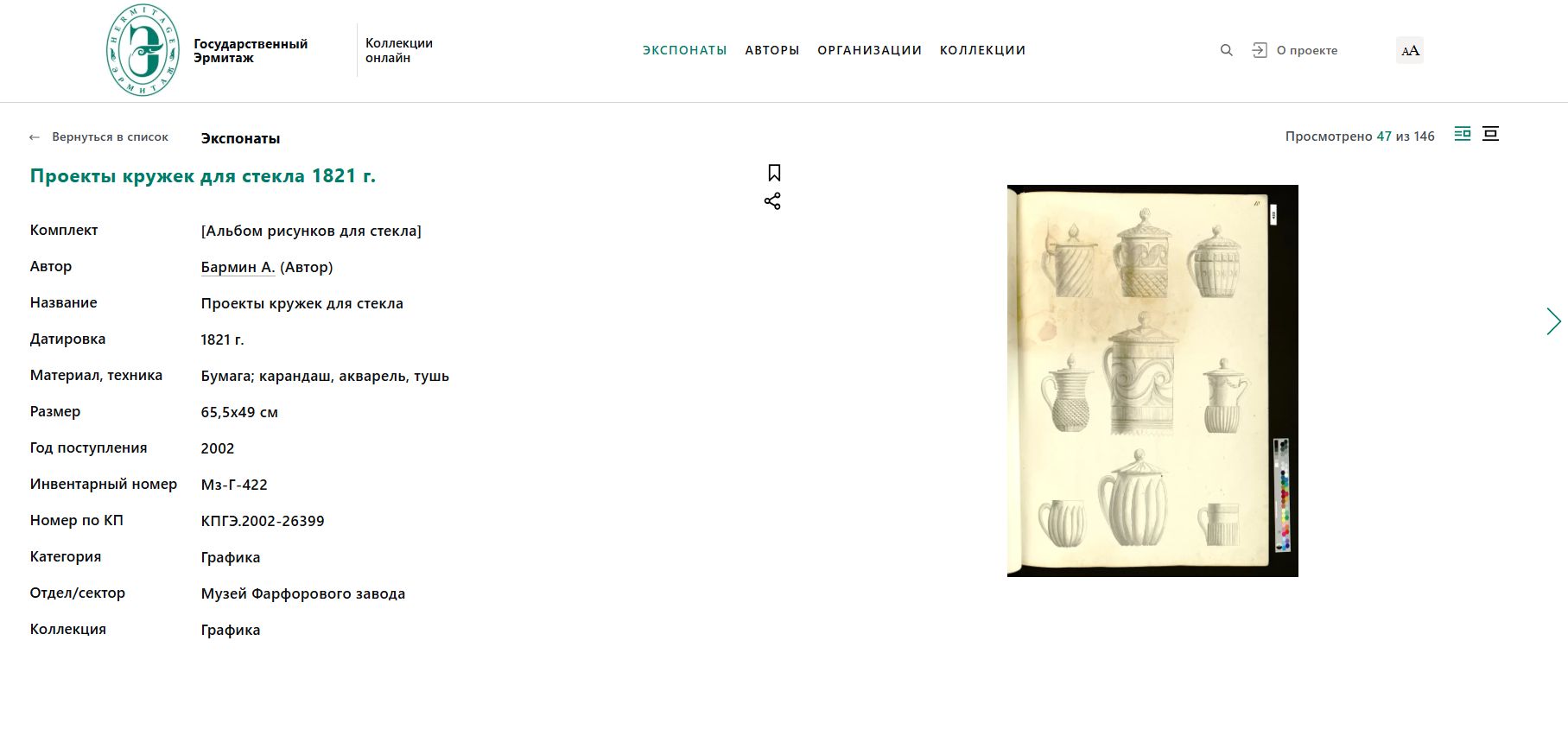Screen dimensions: 1568x755
Task: Switch to side-by-side detail view icon
Action: coord(1463,134)
